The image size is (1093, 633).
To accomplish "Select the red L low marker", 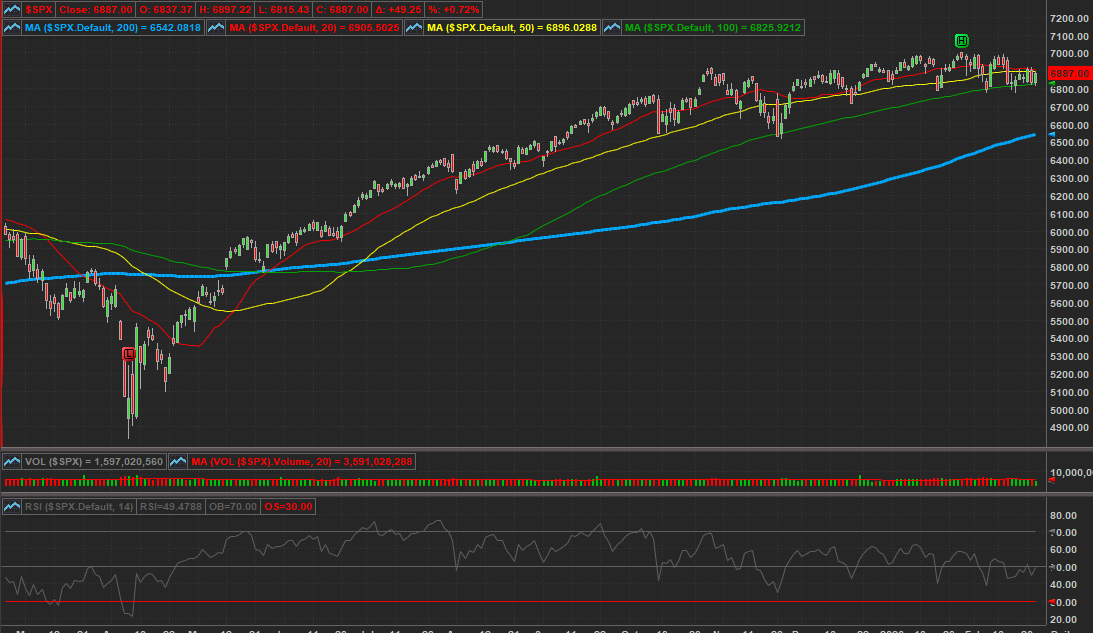I will (128, 354).
